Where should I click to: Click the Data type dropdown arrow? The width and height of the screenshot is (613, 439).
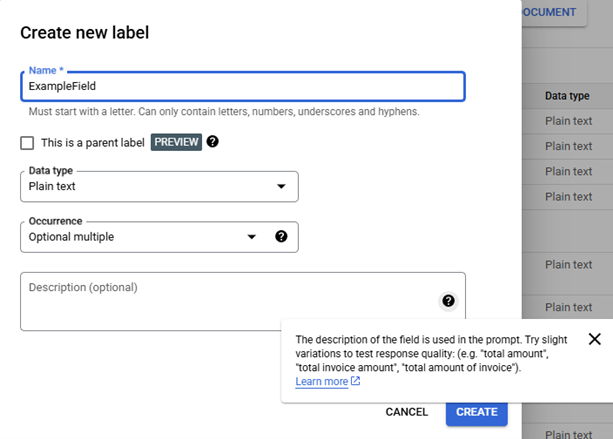pyautogui.click(x=281, y=187)
